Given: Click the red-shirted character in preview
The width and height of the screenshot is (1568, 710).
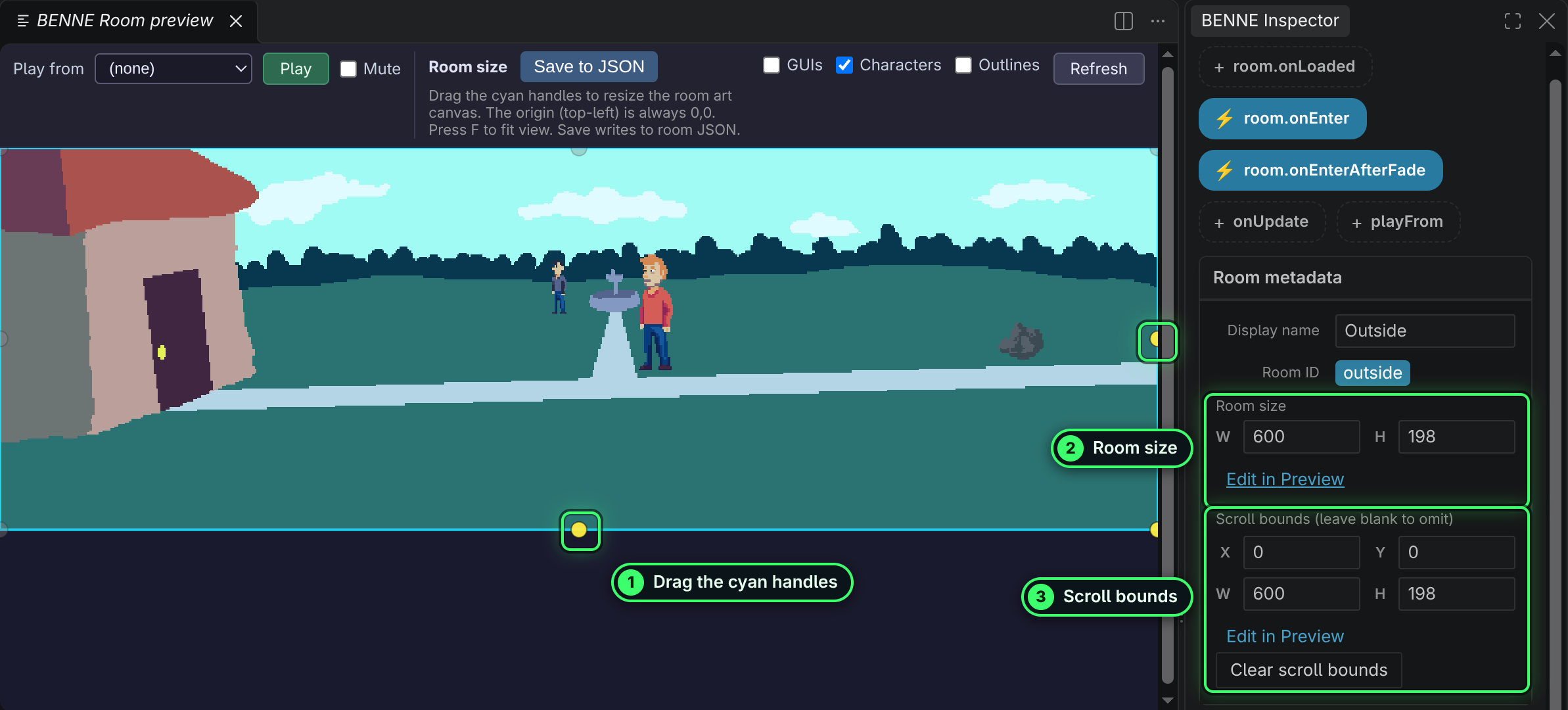Looking at the screenshot, I should [655, 312].
